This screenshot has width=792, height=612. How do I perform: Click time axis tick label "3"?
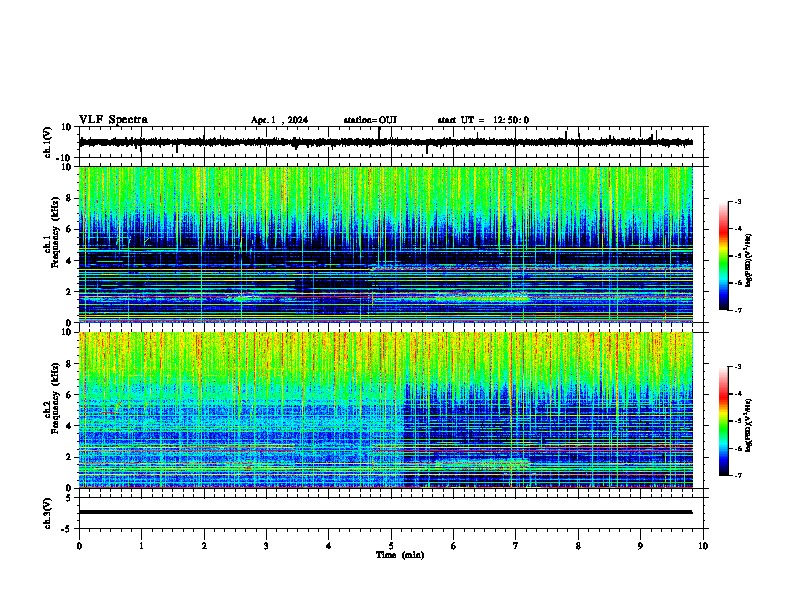(266, 546)
